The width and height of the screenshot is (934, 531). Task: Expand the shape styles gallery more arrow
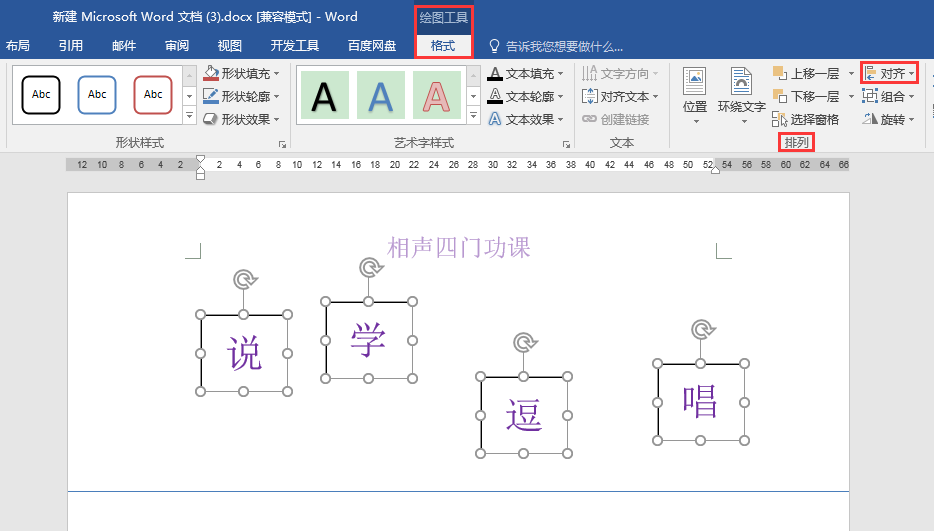(x=189, y=115)
